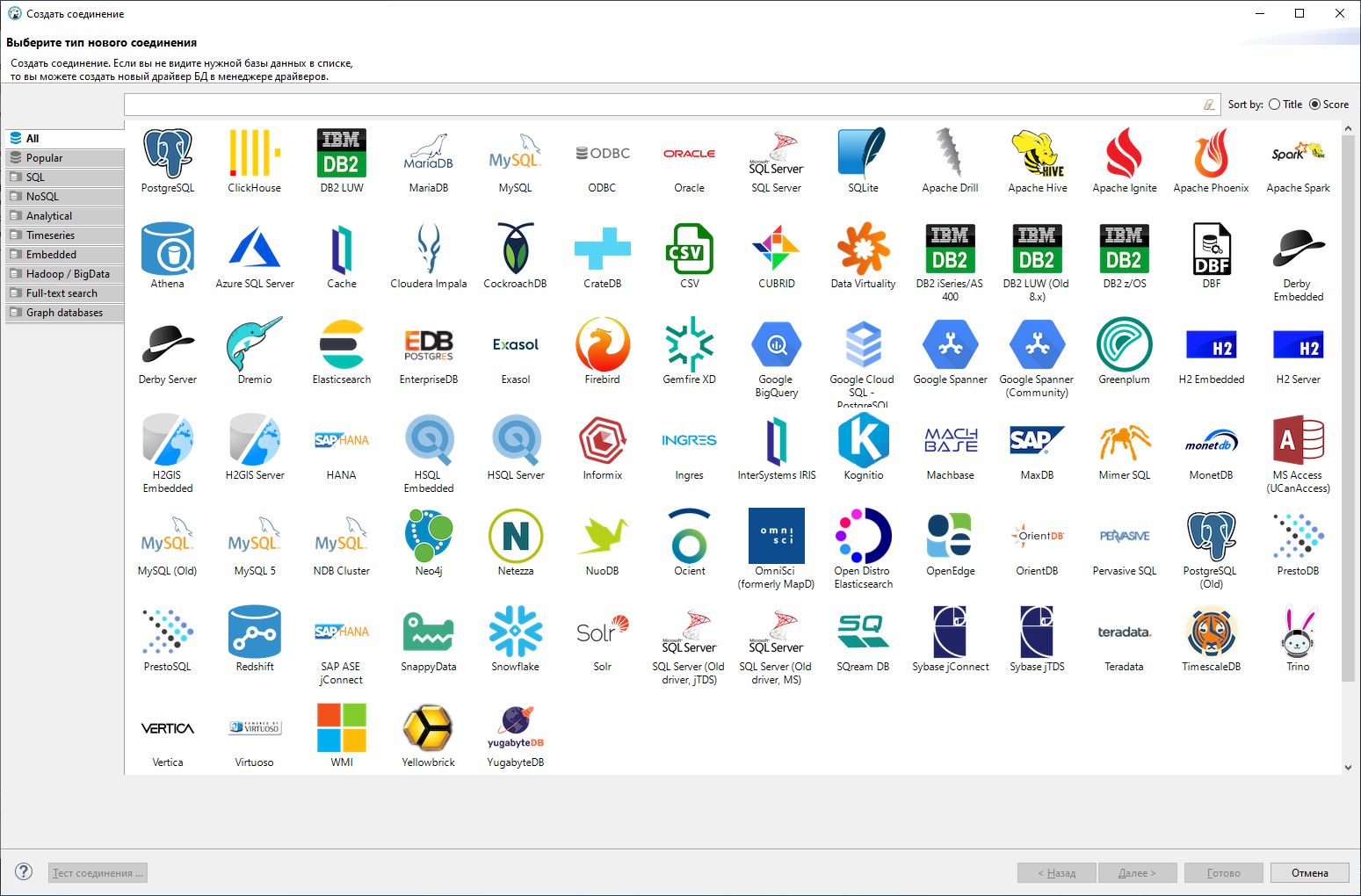Select the Netezza icon
The width and height of the screenshot is (1361, 896).
click(x=516, y=537)
